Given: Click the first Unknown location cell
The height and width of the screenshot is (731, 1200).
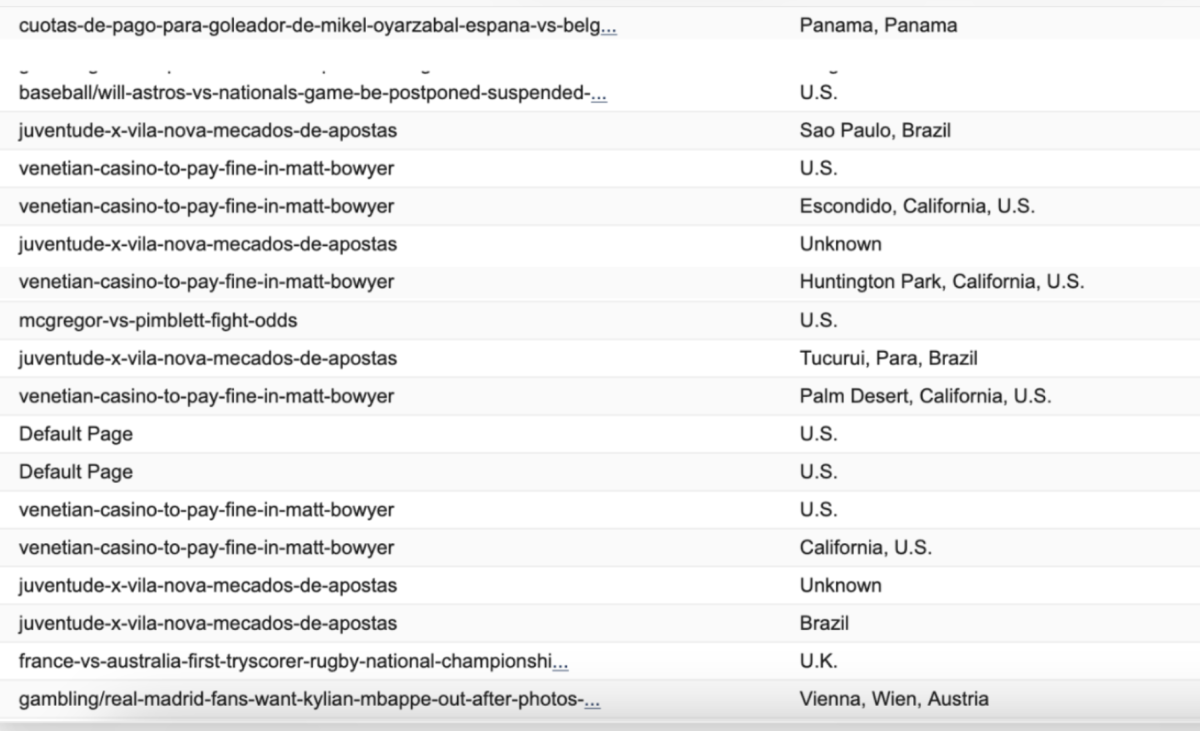Looking at the screenshot, I should pyautogui.click(x=841, y=245).
